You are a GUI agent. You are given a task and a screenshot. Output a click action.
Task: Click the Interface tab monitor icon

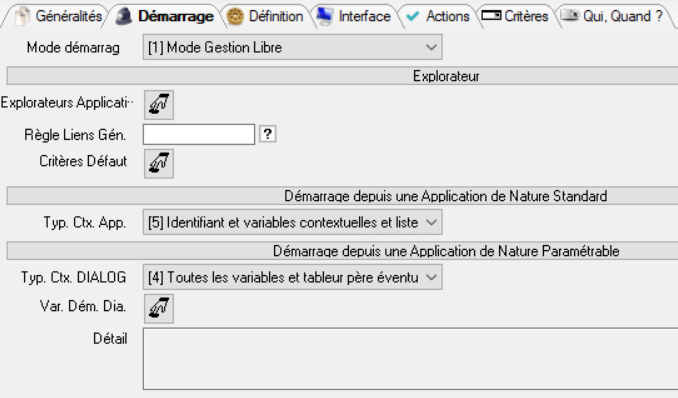[324, 16]
